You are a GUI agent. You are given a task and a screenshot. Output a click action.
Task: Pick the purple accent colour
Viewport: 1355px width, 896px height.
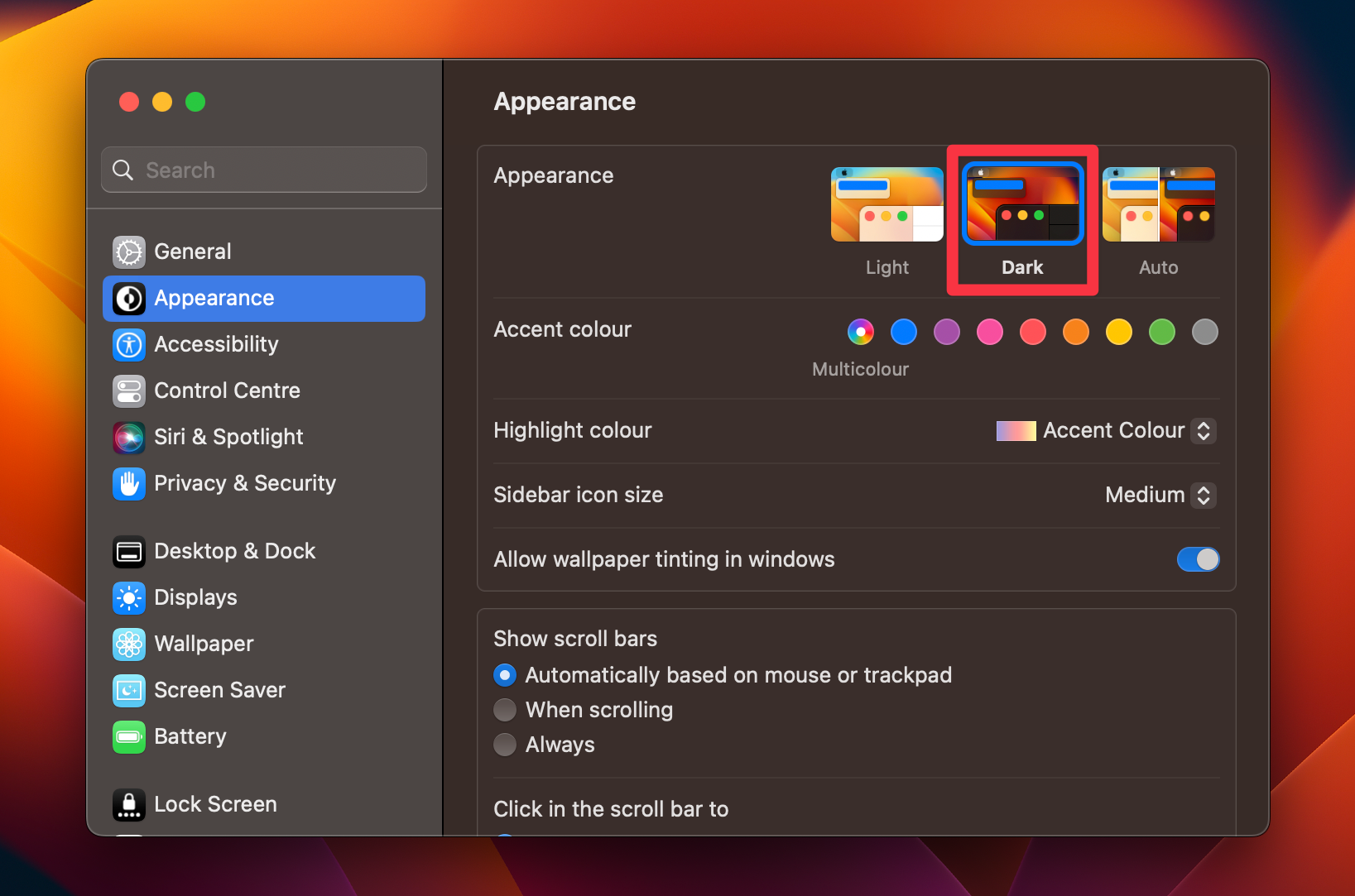pos(946,332)
